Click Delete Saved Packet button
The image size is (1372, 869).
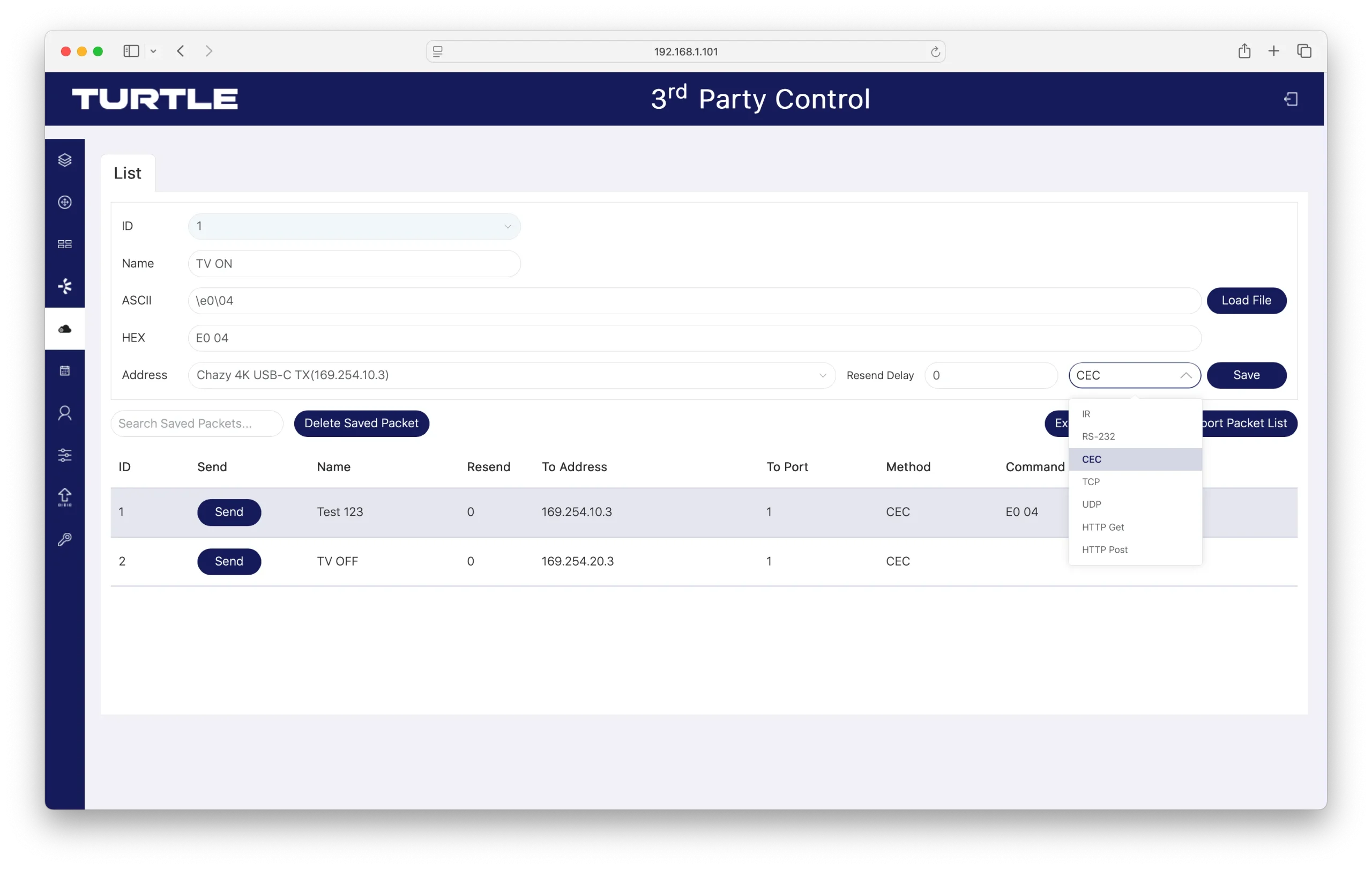point(361,424)
